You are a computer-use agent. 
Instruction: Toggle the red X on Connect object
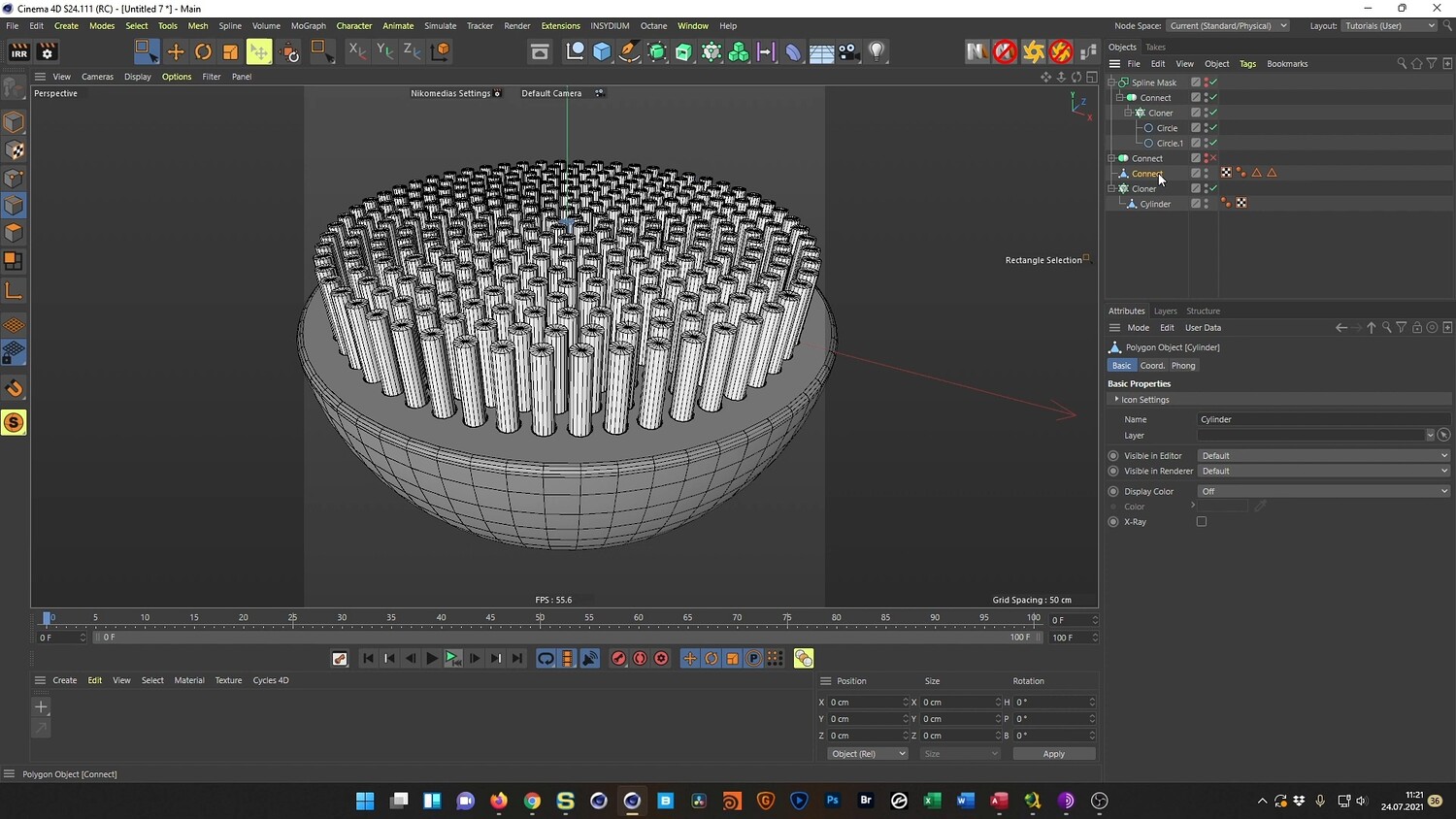pos(1213,158)
